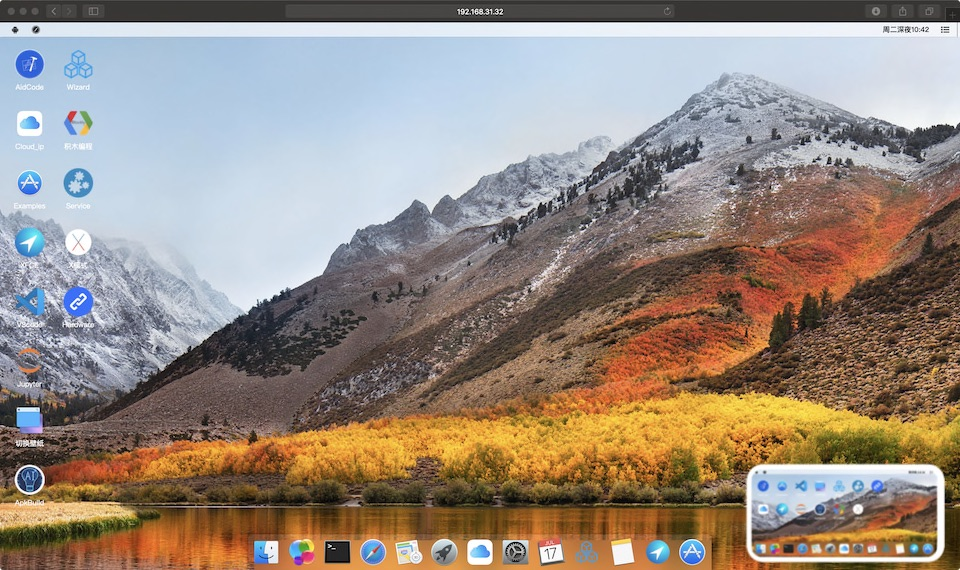
Task: Open the 切换壁纸 wallpaper switcher icon
Action: click(x=29, y=421)
